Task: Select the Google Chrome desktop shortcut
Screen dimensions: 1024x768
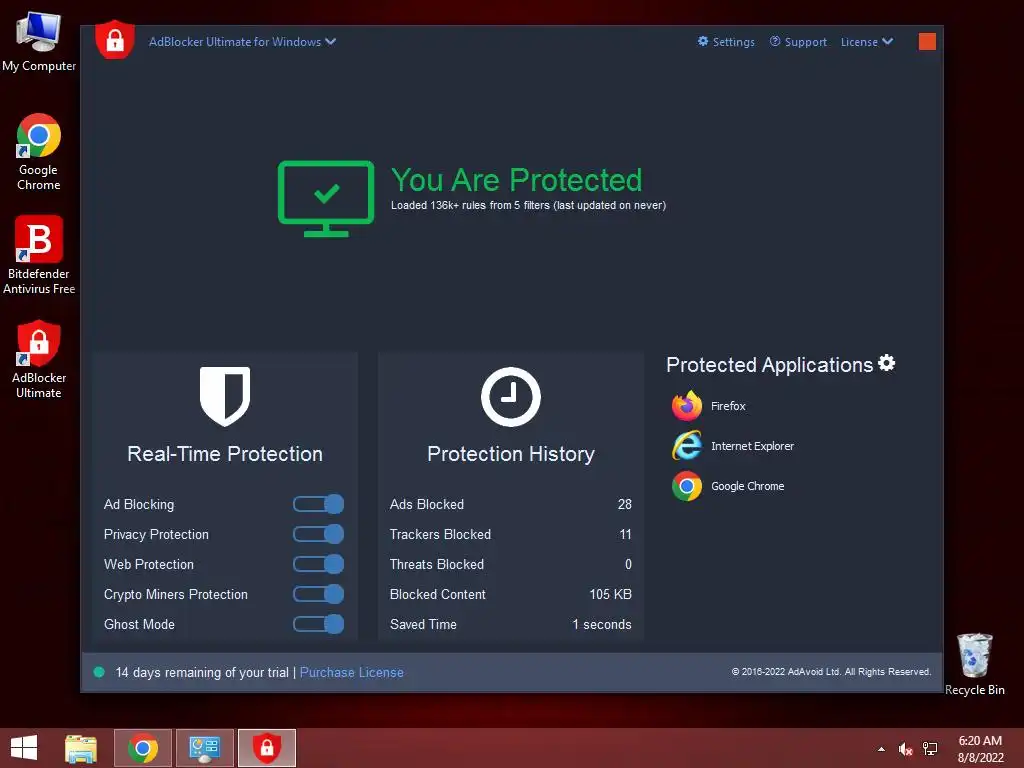Action: pos(39,152)
